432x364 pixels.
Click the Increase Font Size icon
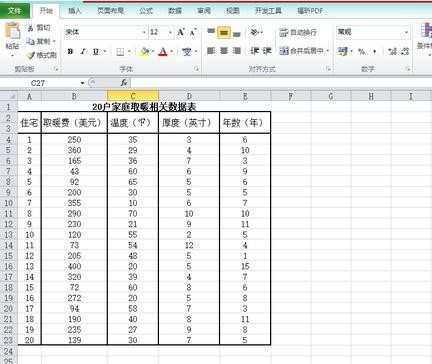tap(181, 32)
